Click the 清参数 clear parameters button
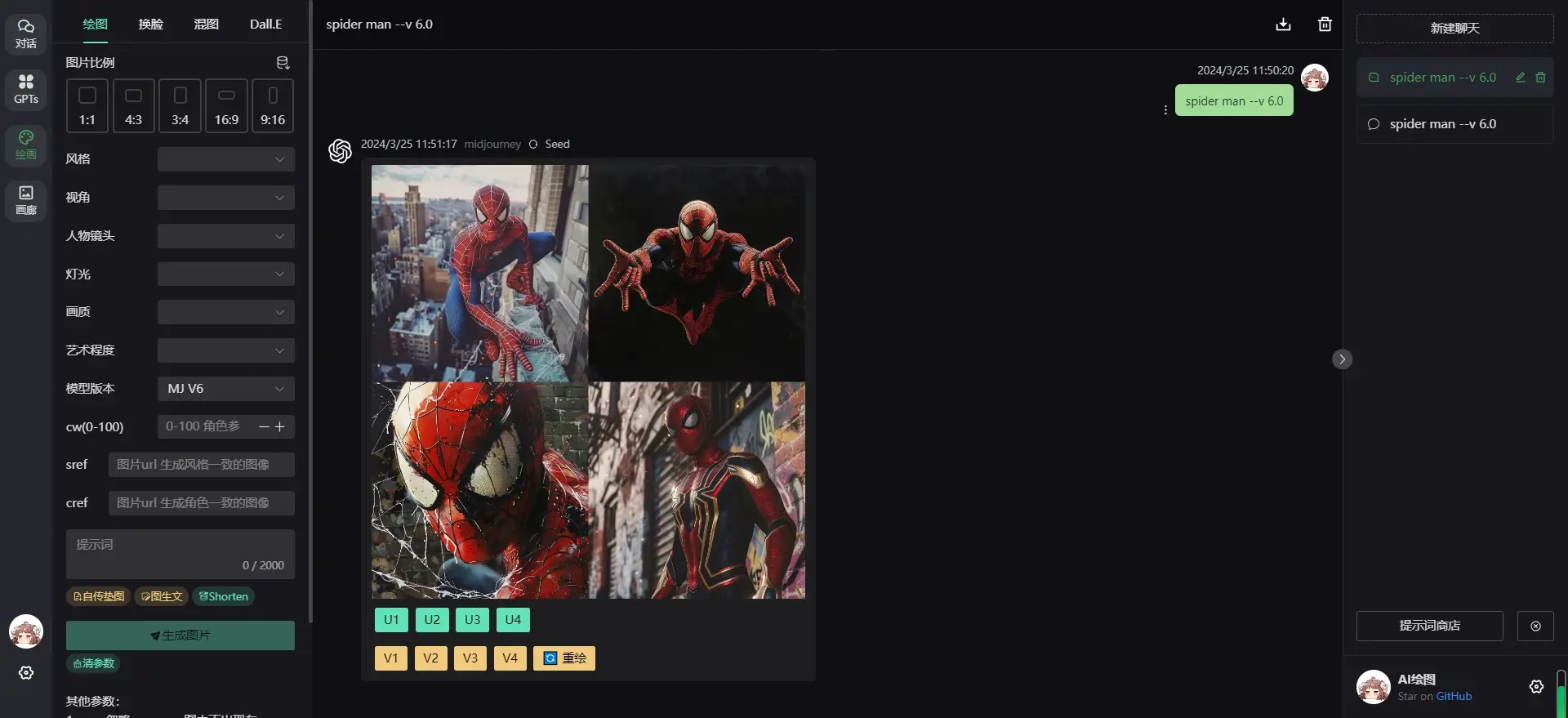1568x718 pixels. [94, 663]
